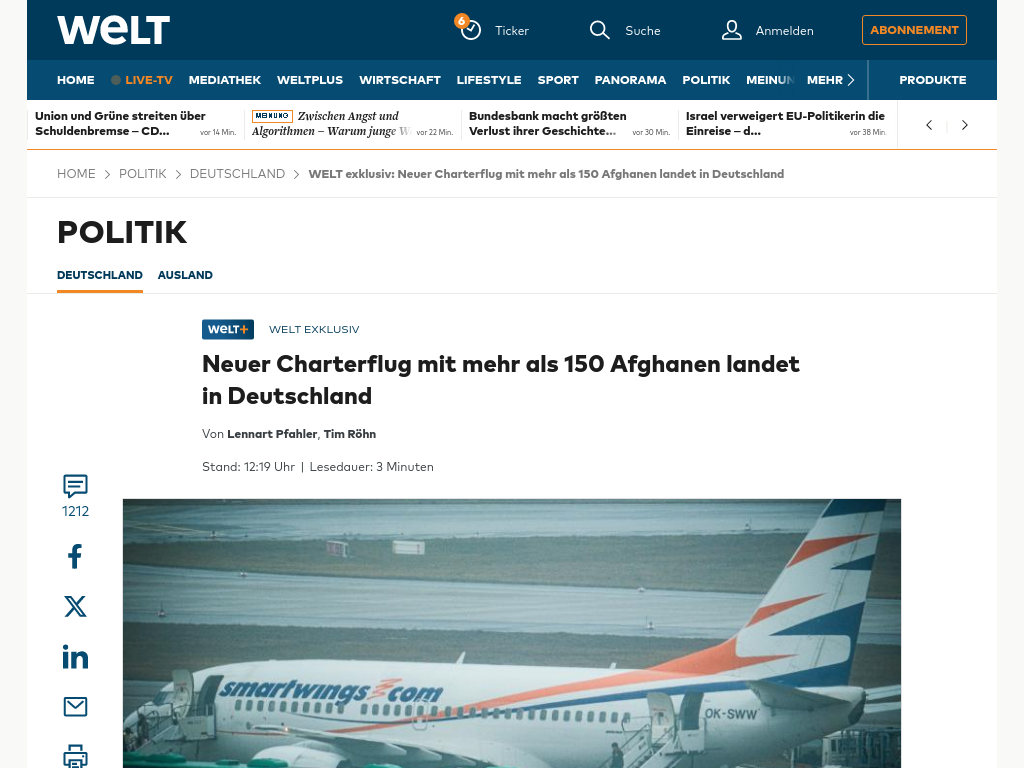Click the print icon in sidebar
This screenshot has width=1024, height=768.
click(x=75, y=756)
